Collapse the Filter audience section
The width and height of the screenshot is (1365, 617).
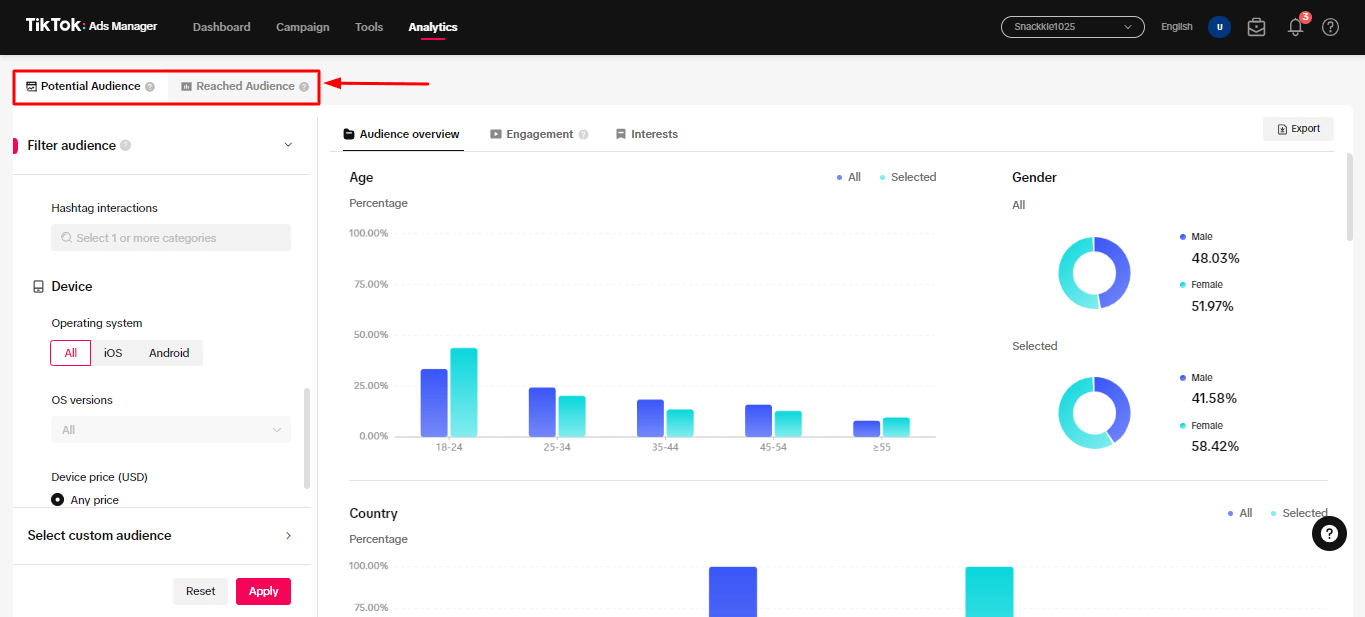(x=288, y=145)
